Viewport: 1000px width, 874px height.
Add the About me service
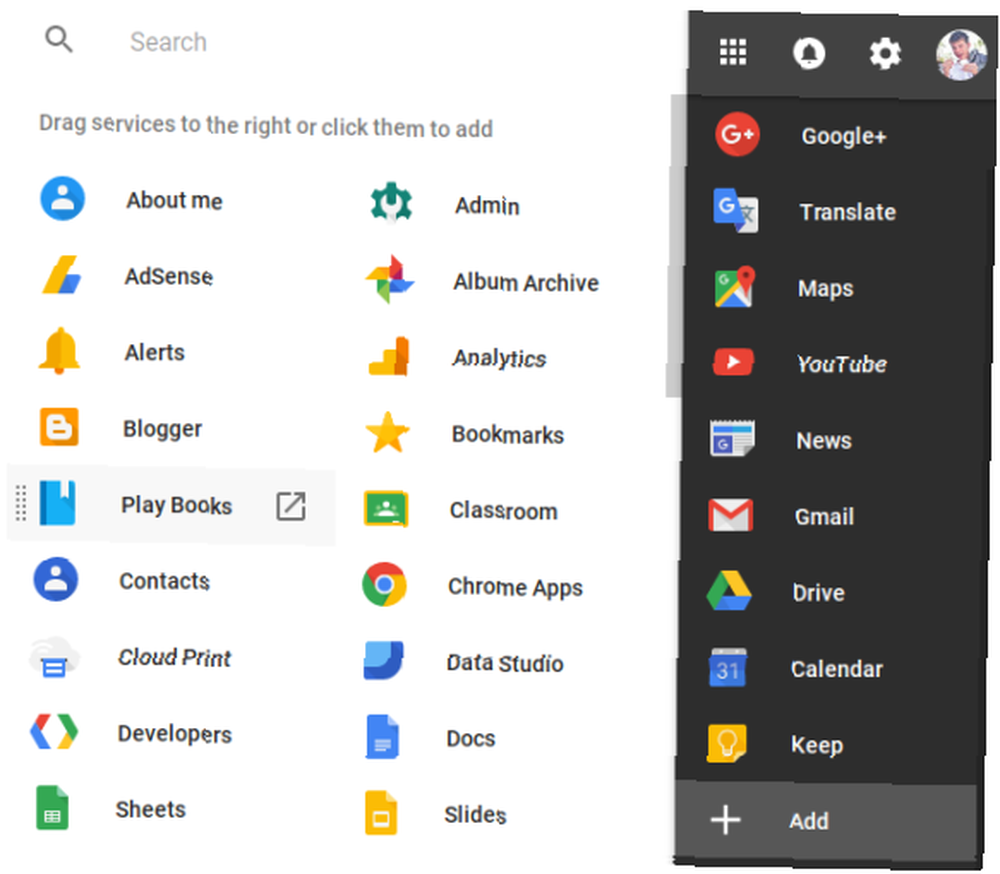pos(172,200)
